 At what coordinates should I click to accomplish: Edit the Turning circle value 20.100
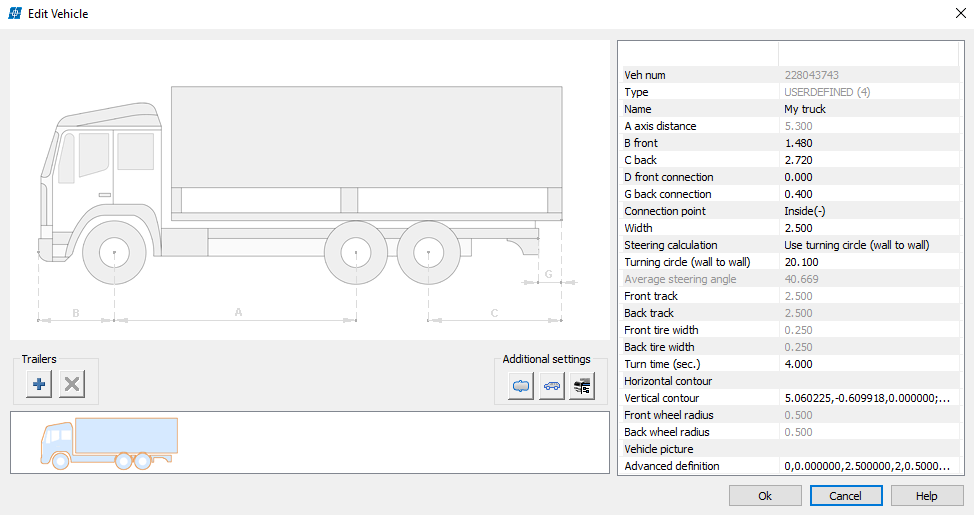(x=866, y=262)
